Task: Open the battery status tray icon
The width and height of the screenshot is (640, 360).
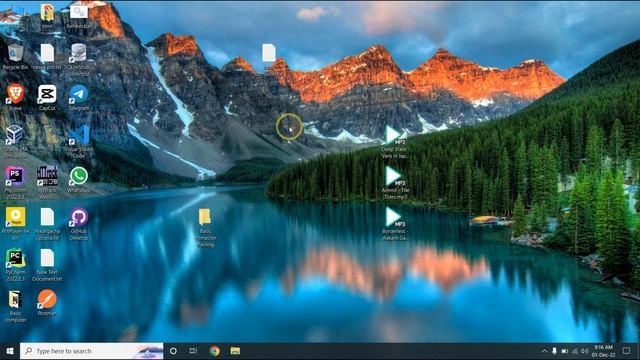Action: click(564, 351)
